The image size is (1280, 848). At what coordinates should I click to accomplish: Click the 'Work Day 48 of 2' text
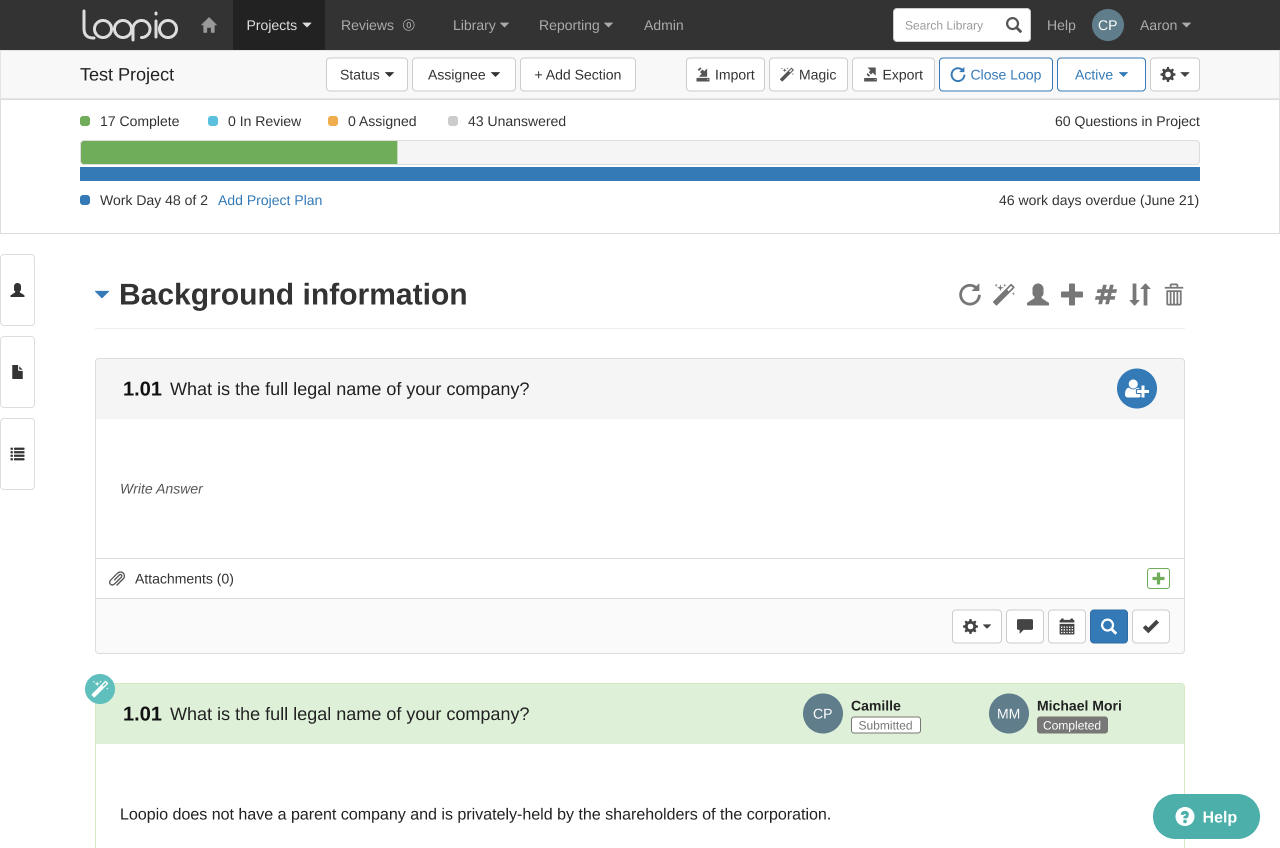(x=154, y=200)
